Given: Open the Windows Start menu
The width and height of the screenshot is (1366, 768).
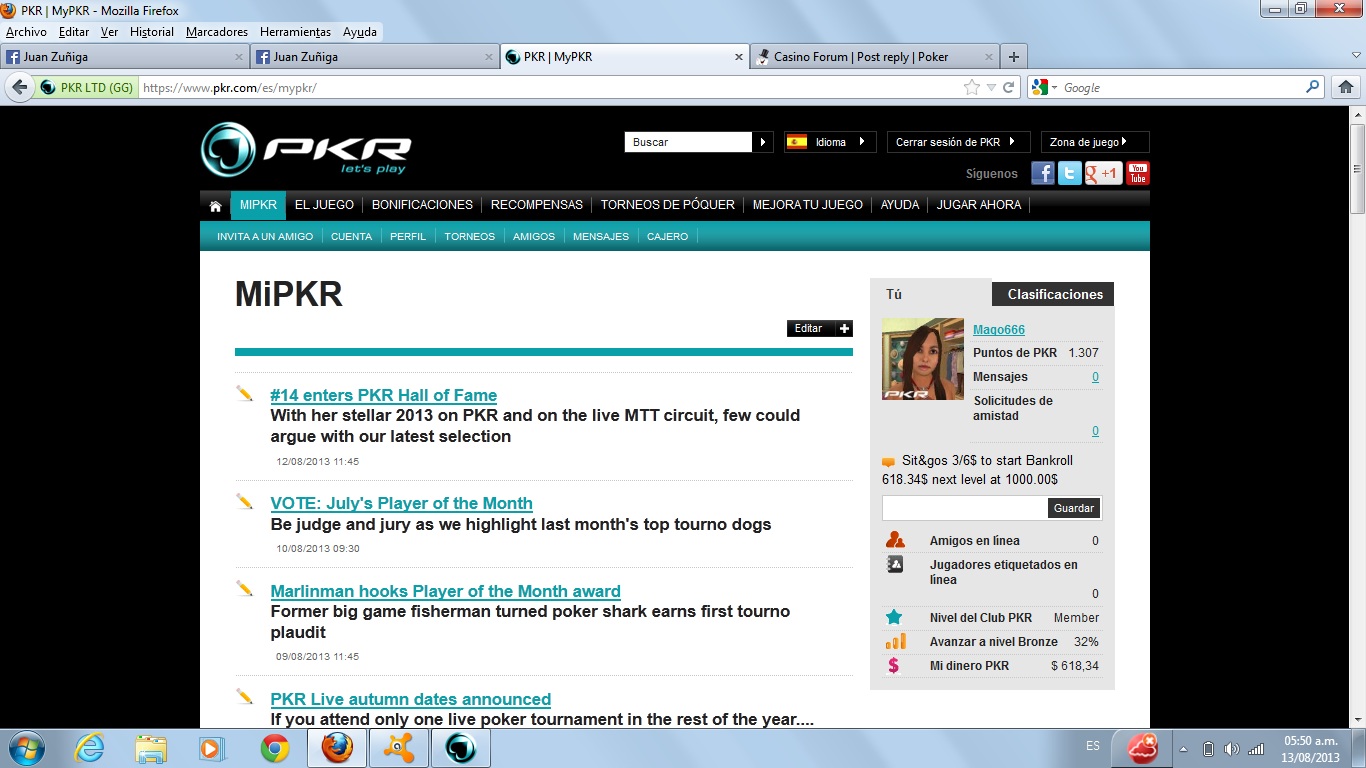Looking at the screenshot, I should tap(25, 748).
